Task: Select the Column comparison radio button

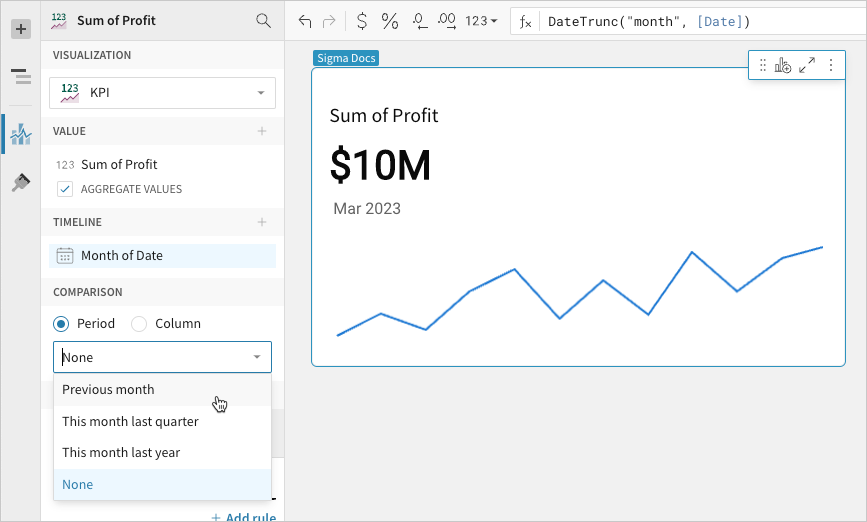Action: 139,324
